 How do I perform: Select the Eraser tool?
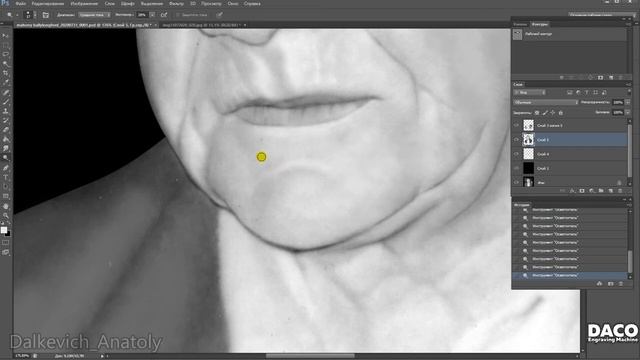tap(6, 130)
